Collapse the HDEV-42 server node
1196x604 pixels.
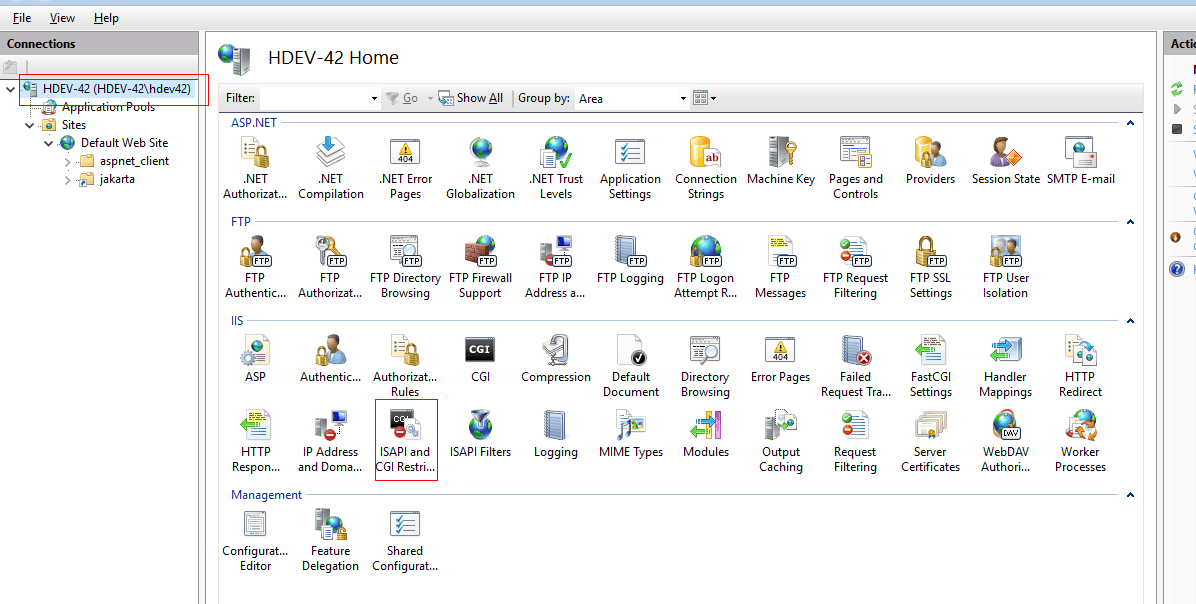pos(10,89)
